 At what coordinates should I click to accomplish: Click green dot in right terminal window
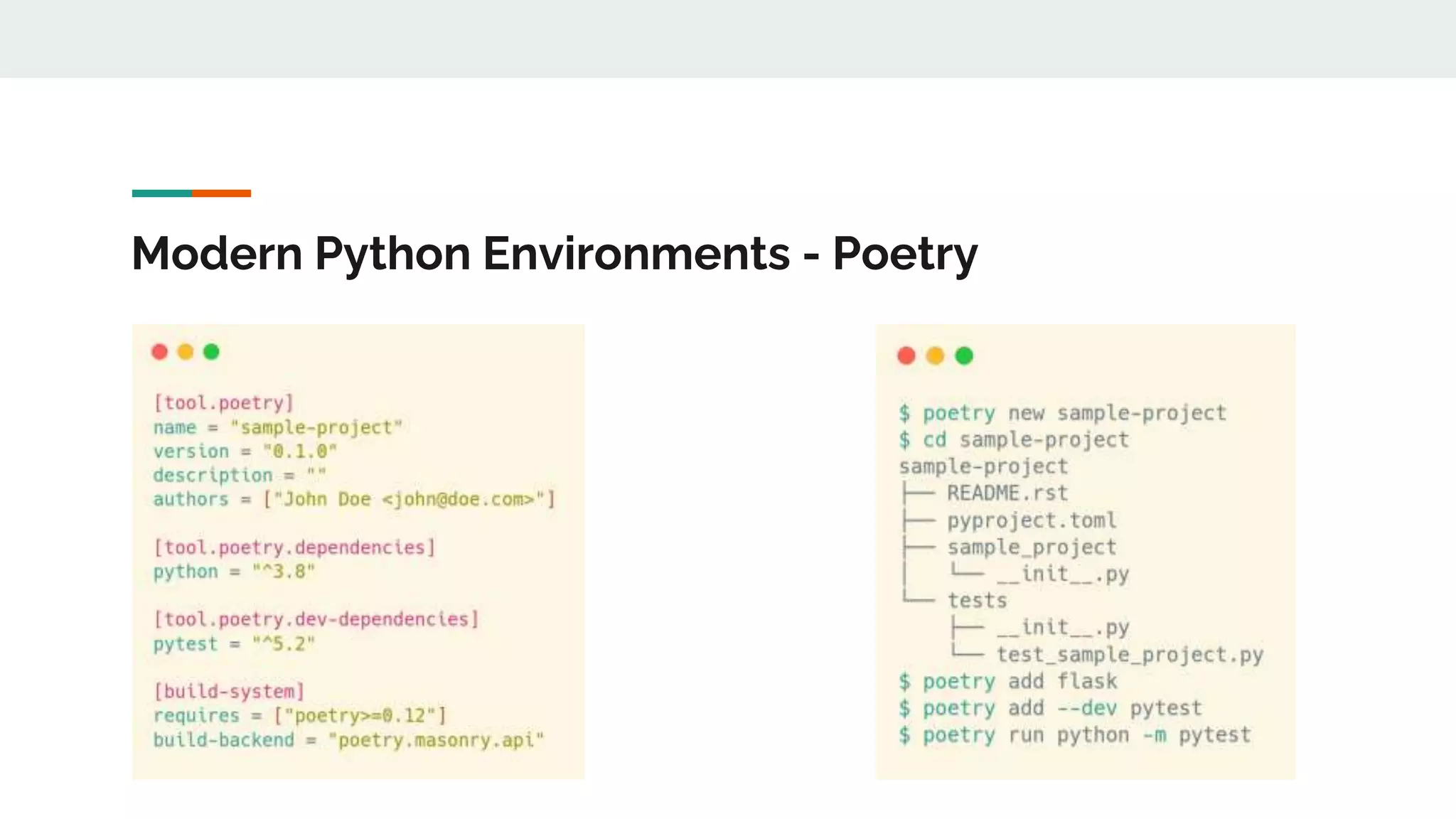pyautogui.click(x=964, y=355)
